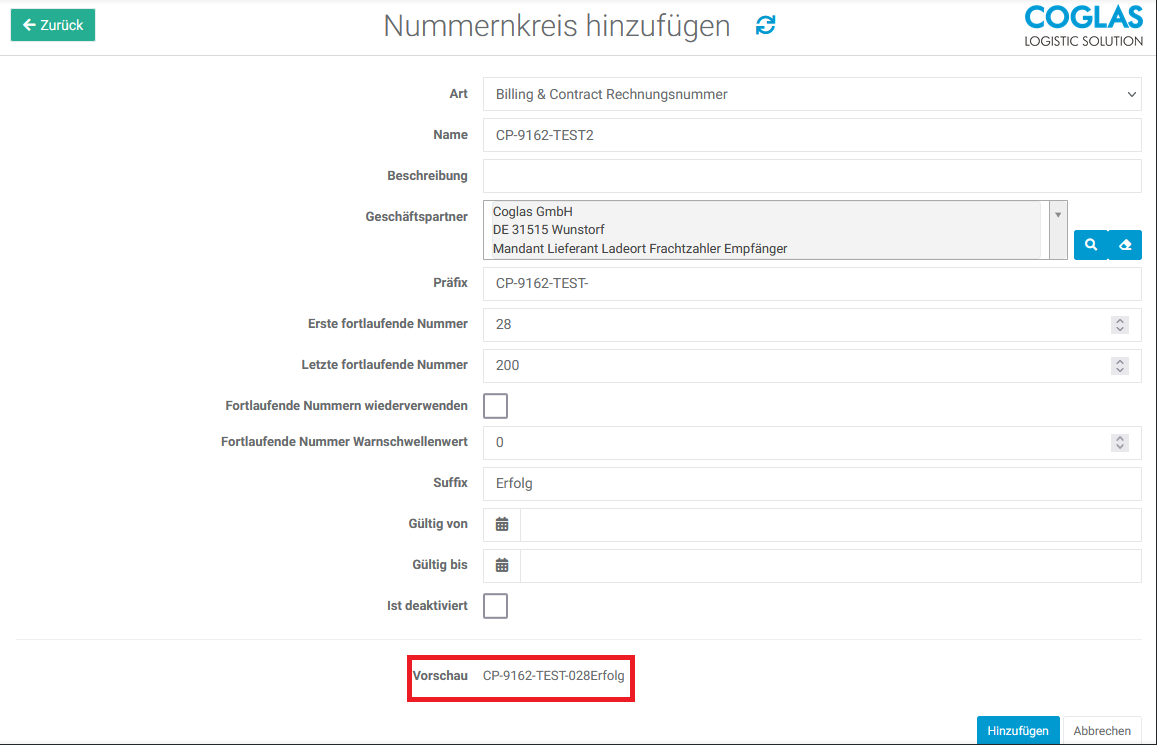Click the stepper on Letzte fortlaufende Nummer
This screenshot has width=1157, height=745.
tap(1120, 366)
